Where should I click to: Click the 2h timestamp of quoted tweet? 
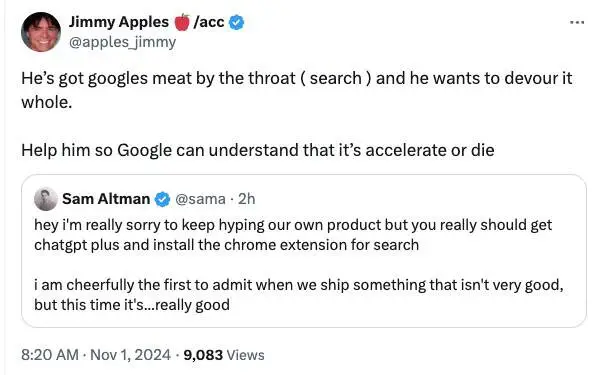tap(247, 199)
